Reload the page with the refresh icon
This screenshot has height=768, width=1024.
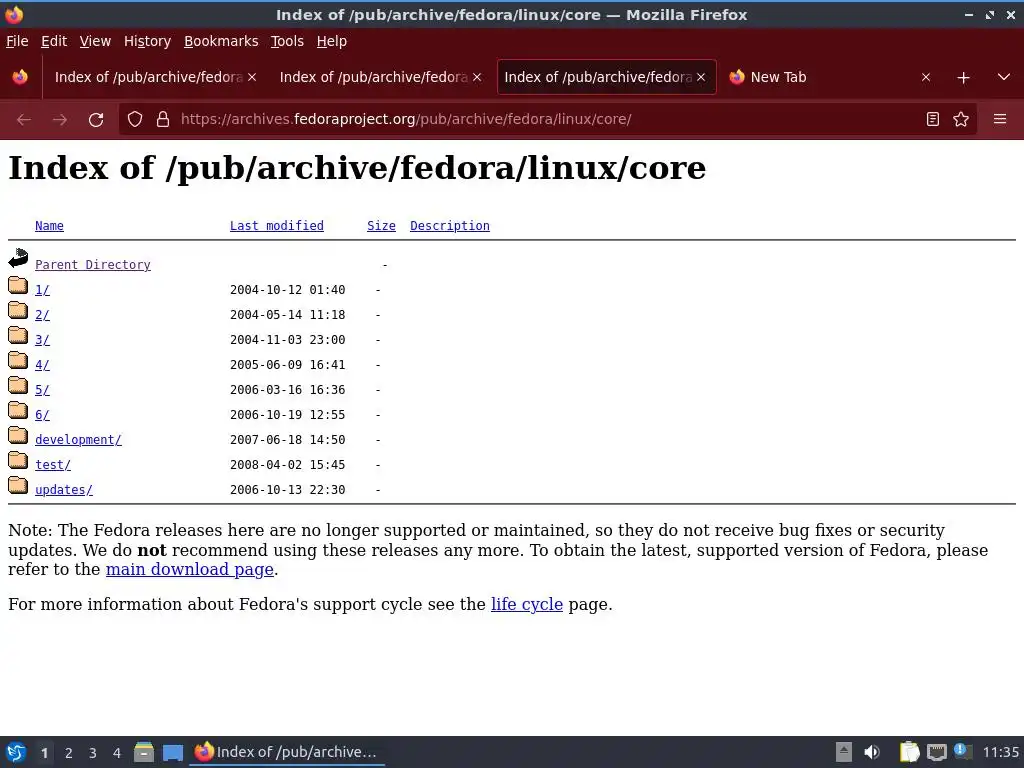coord(96,120)
